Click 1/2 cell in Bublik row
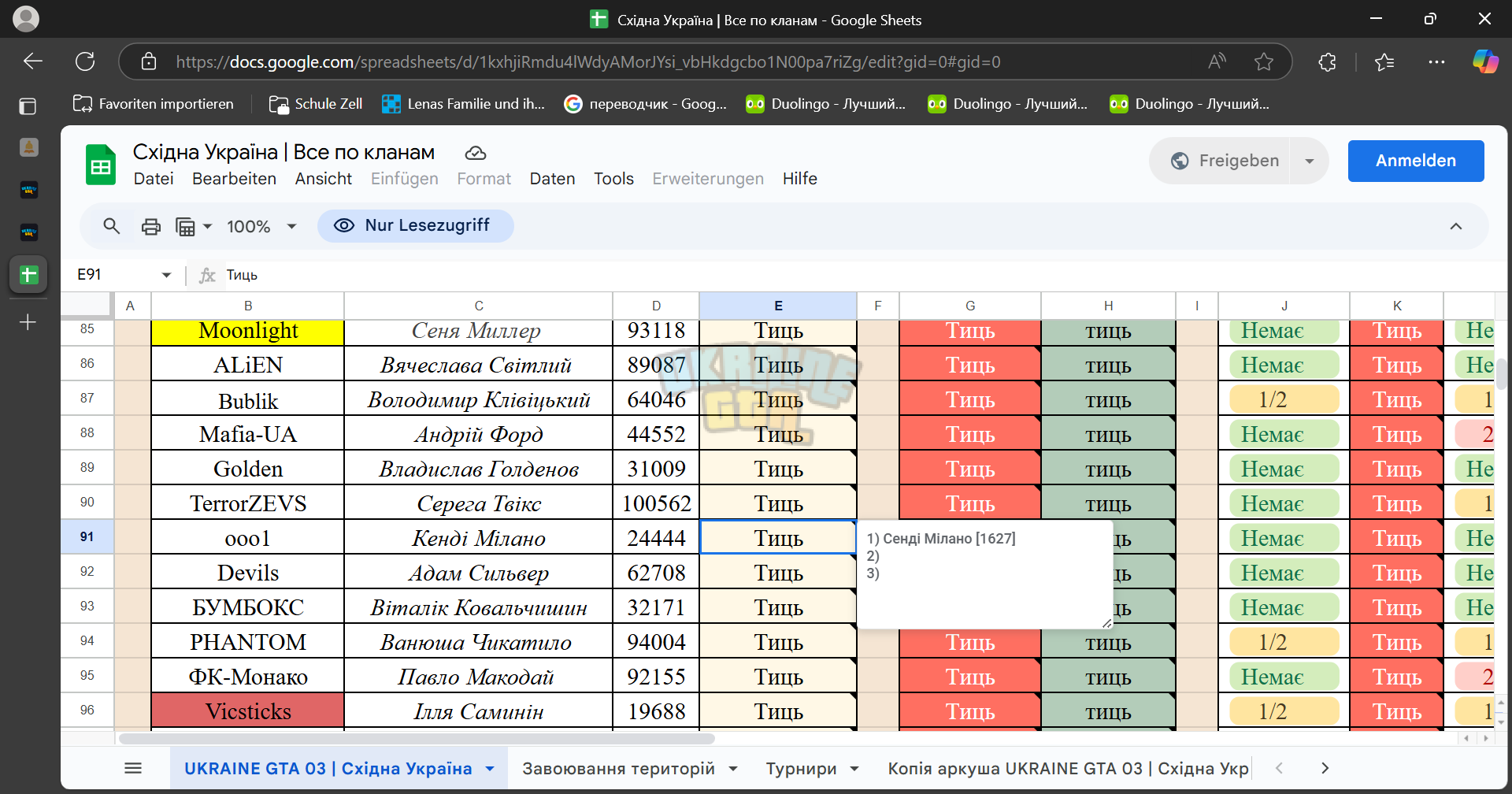1512x794 pixels. click(1284, 399)
